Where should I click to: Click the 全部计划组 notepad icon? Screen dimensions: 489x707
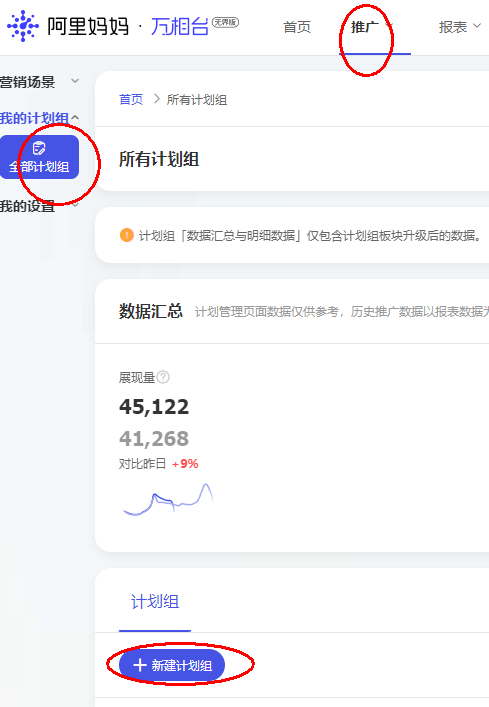click(x=39, y=148)
